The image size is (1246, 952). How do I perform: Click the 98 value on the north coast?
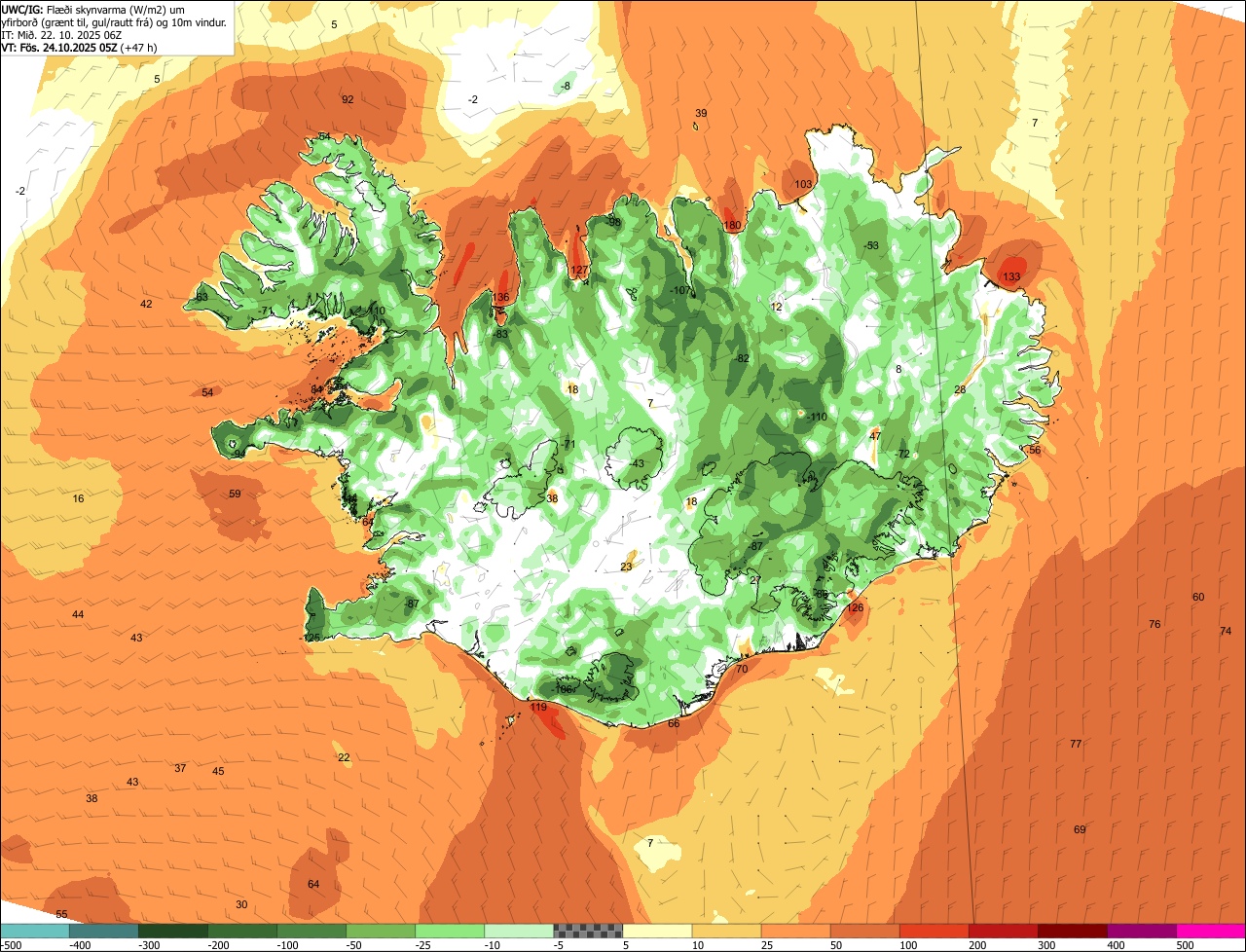614,222
